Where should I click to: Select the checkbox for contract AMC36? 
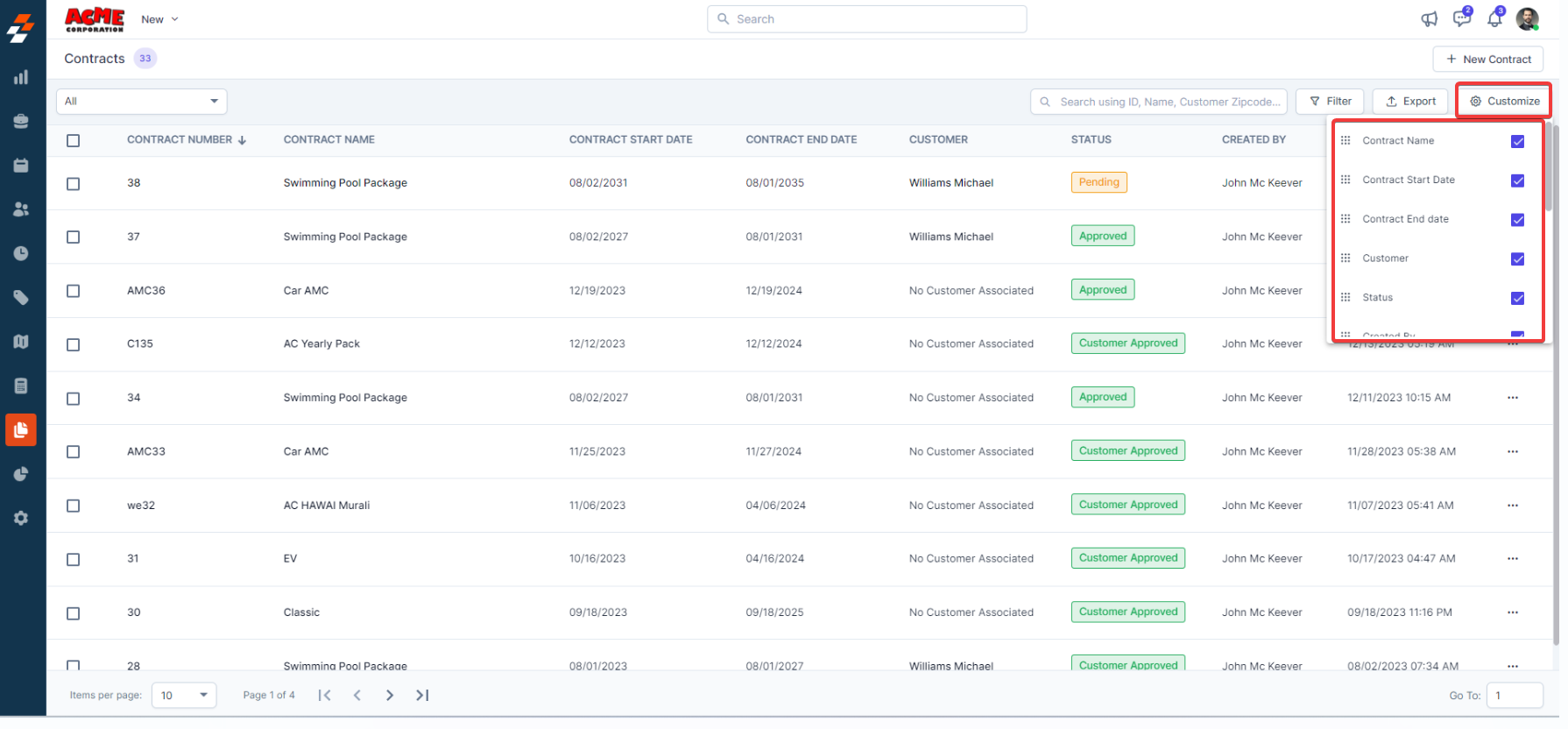coord(74,291)
